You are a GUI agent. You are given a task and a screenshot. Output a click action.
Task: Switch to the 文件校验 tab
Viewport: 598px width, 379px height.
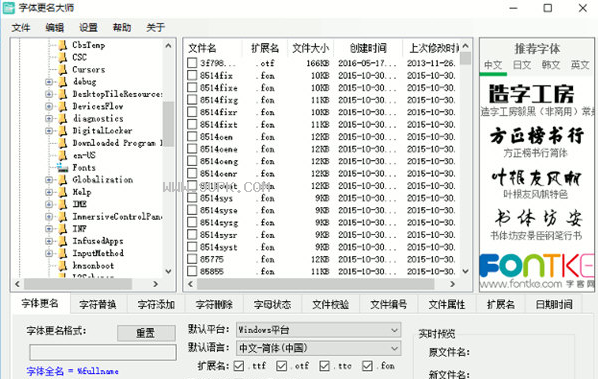330,304
